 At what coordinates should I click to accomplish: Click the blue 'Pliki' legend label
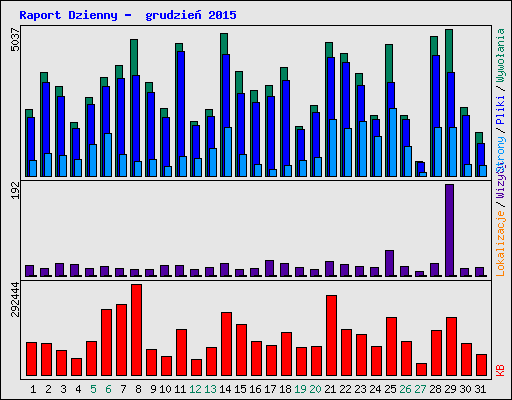point(501,110)
